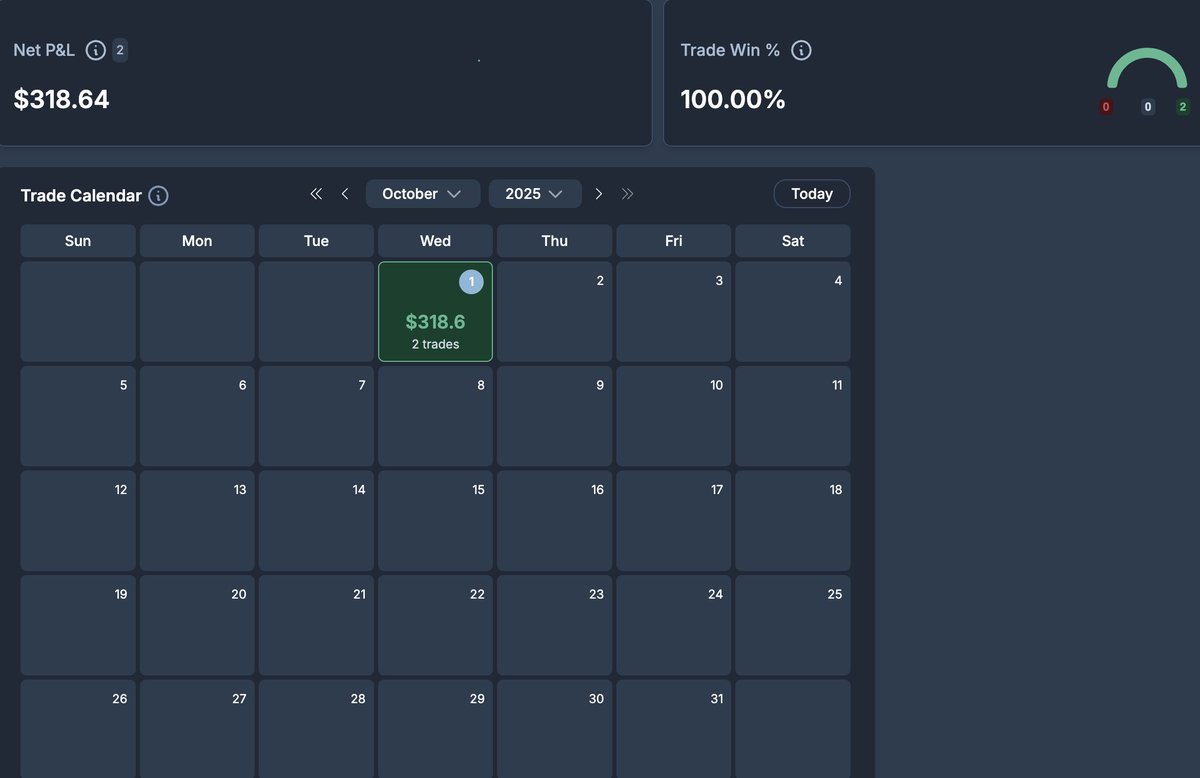Select October 8 in the calendar

tap(435, 416)
